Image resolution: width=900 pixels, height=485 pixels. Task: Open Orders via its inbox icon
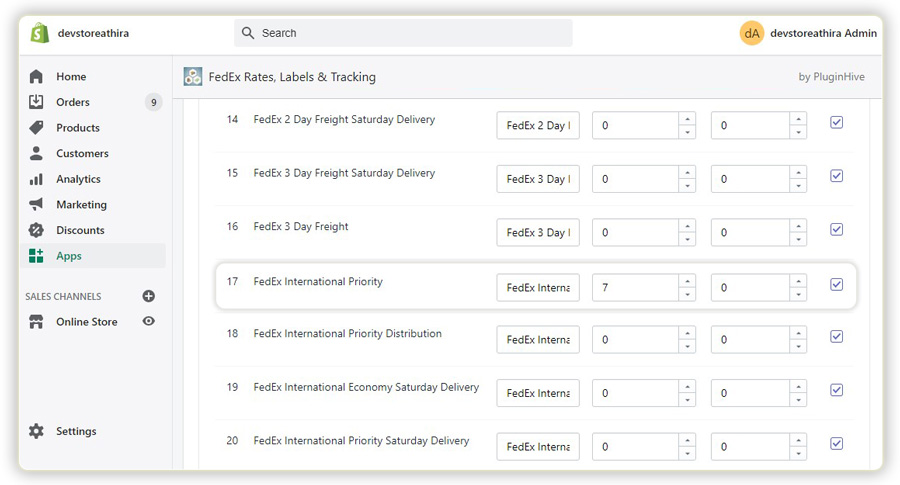(x=37, y=102)
